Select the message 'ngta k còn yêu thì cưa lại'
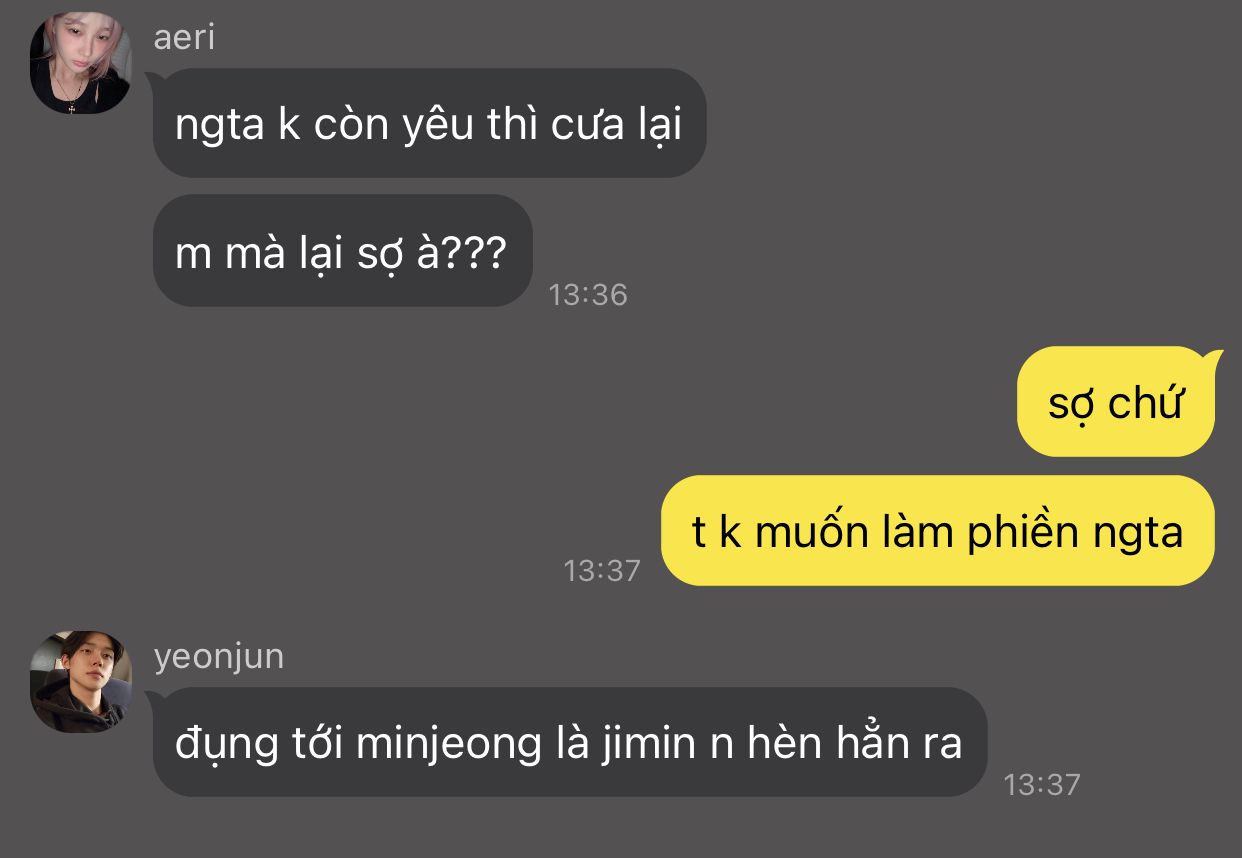Image resolution: width=1242 pixels, height=858 pixels. [x=429, y=123]
